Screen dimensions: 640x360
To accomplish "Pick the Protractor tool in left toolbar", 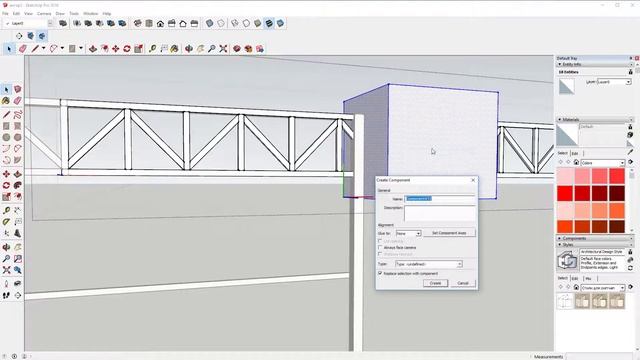I will [6, 222].
